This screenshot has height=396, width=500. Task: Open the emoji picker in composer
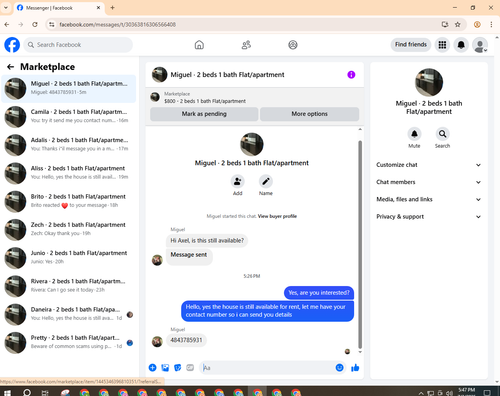coord(339,368)
